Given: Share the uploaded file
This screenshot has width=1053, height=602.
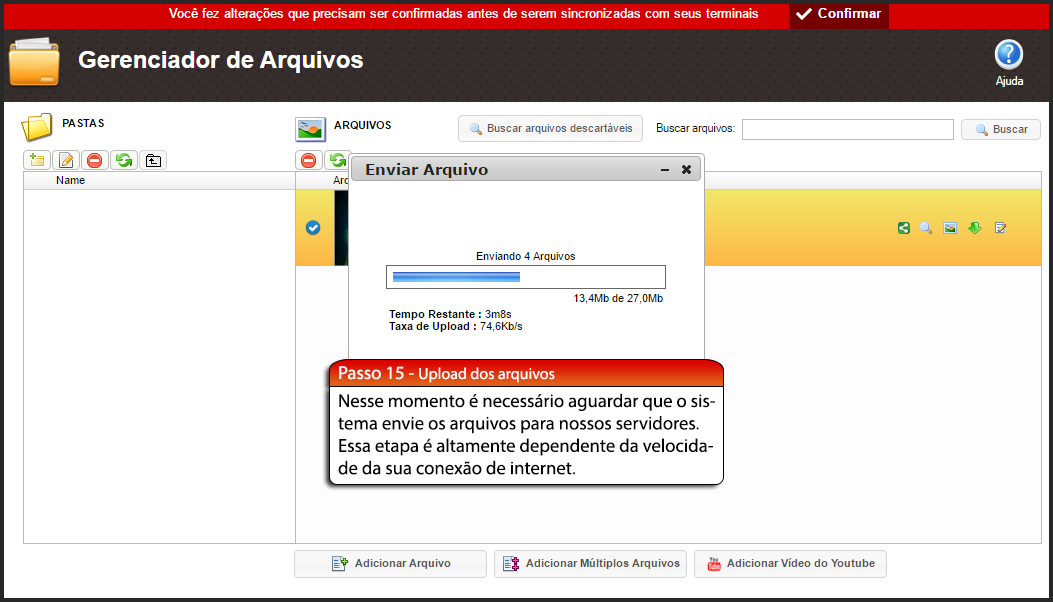Looking at the screenshot, I should coord(904,228).
